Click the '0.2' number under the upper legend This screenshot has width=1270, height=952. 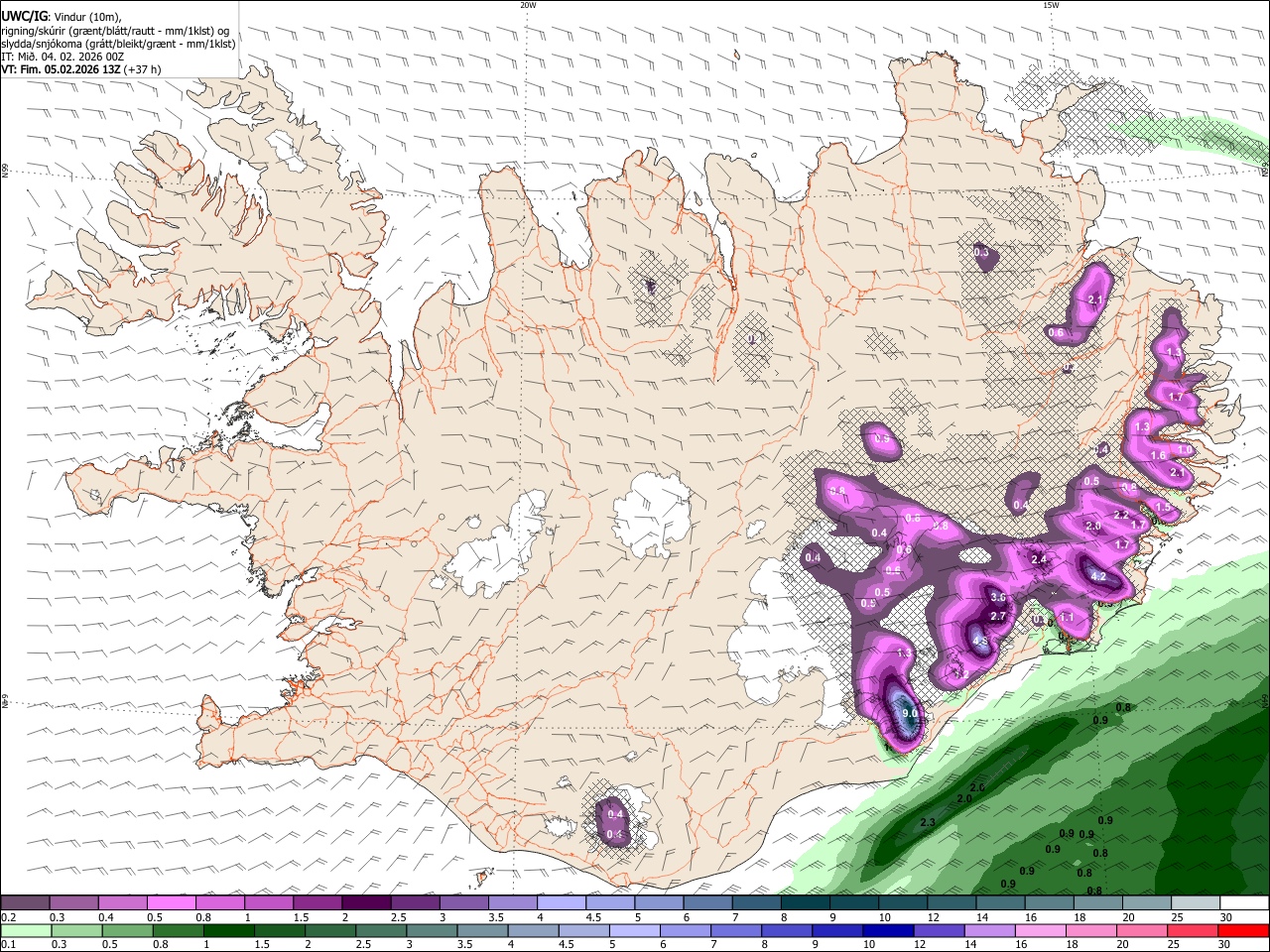(8, 917)
